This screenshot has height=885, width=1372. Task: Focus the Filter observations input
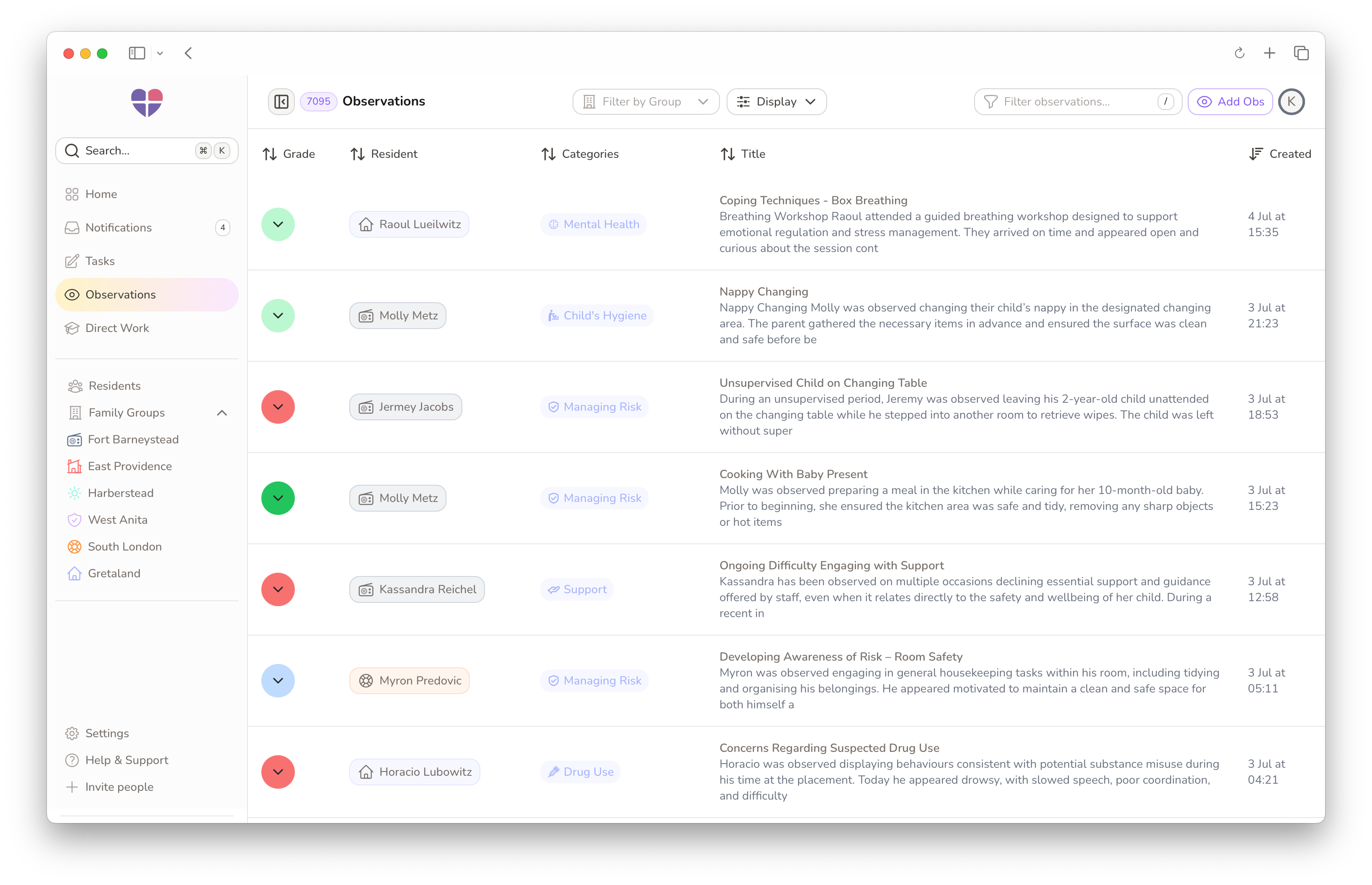[x=1078, y=102]
